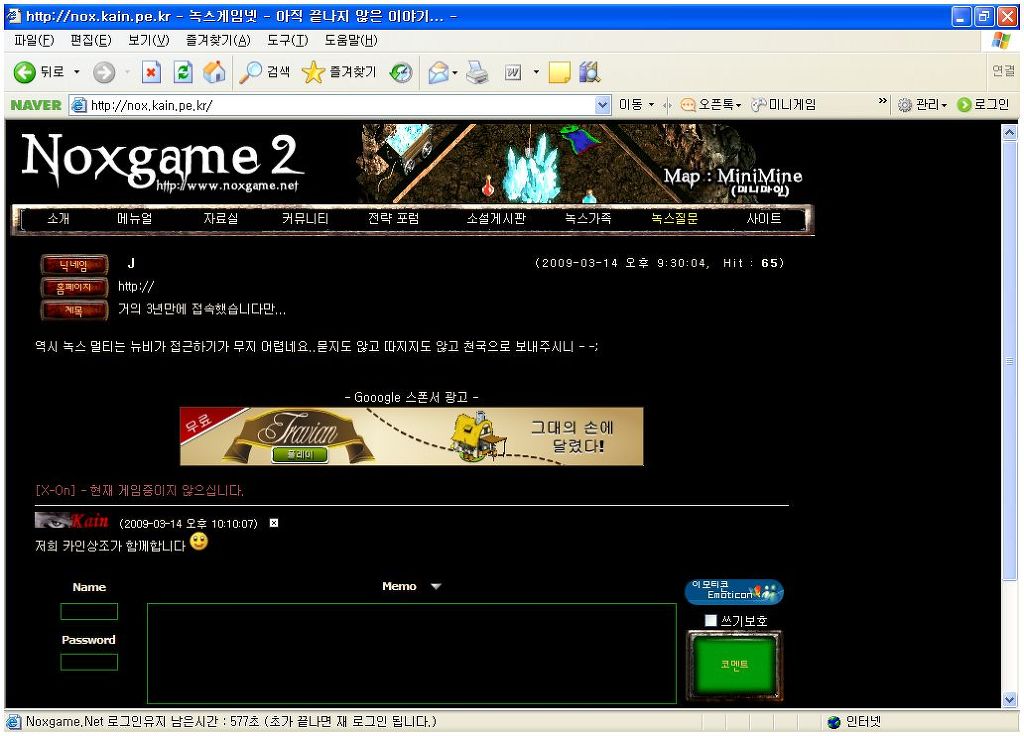The image size is (1024, 736).
Task: Open the 도움말(H) menu
Action: tap(351, 40)
